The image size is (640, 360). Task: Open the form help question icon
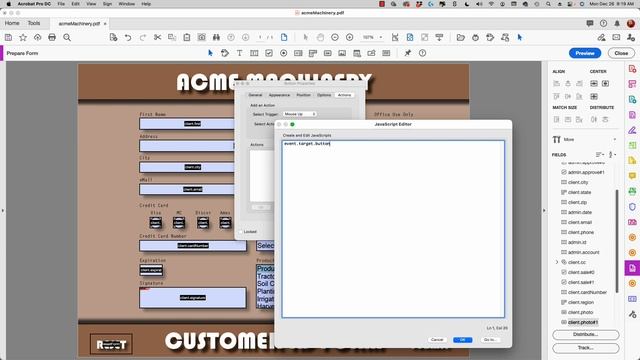422,53
